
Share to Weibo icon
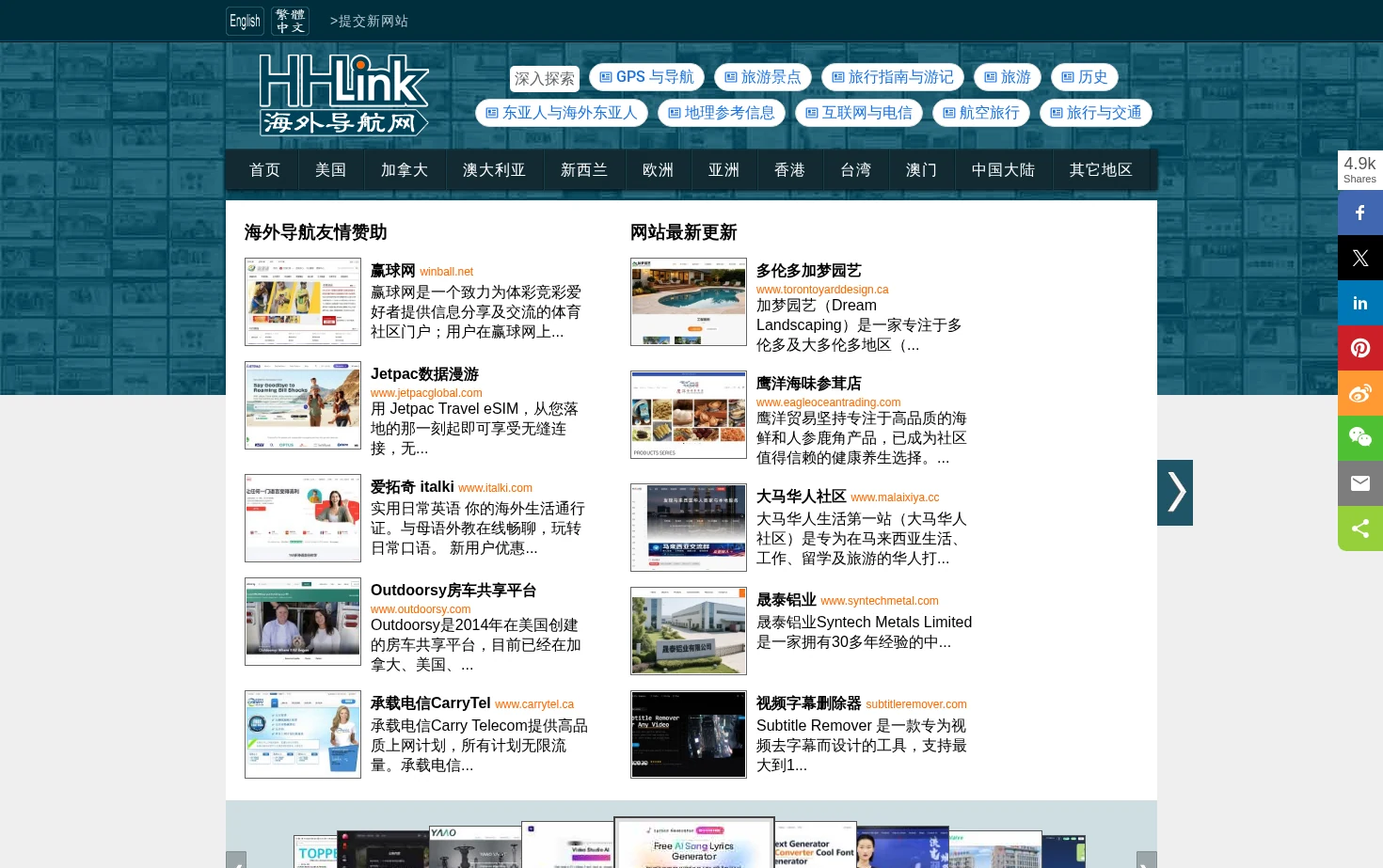[x=1360, y=393]
